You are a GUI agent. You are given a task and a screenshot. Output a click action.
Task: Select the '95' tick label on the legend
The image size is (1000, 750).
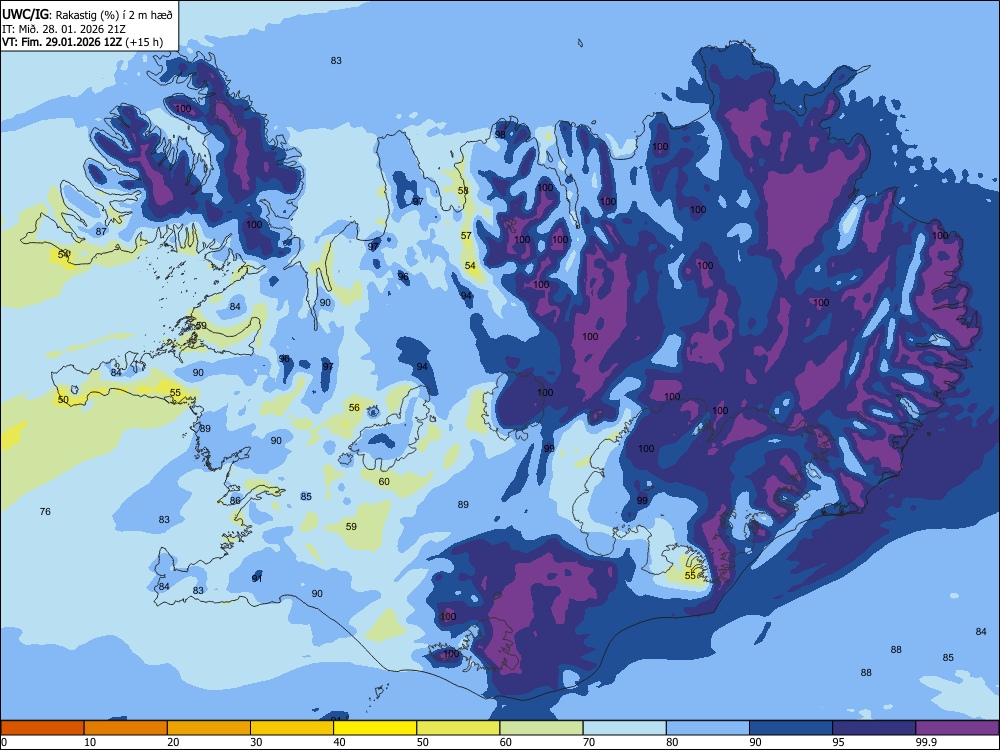pos(838,742)
